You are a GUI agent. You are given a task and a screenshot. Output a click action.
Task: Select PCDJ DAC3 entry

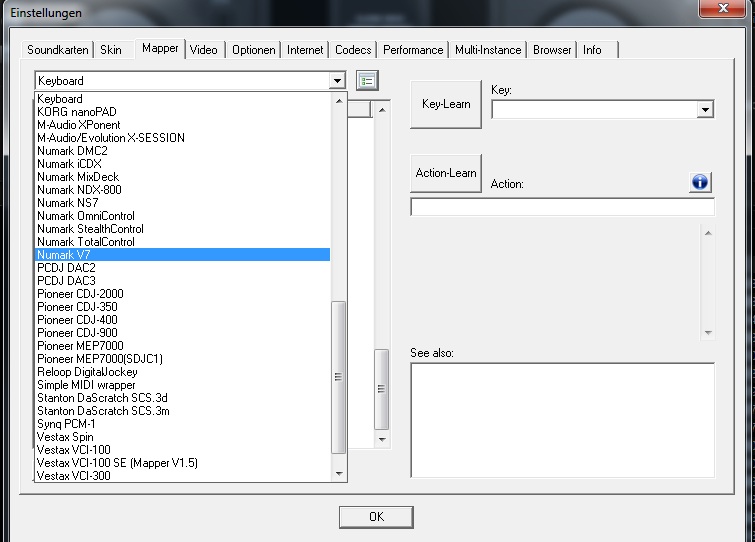(183, 281)
